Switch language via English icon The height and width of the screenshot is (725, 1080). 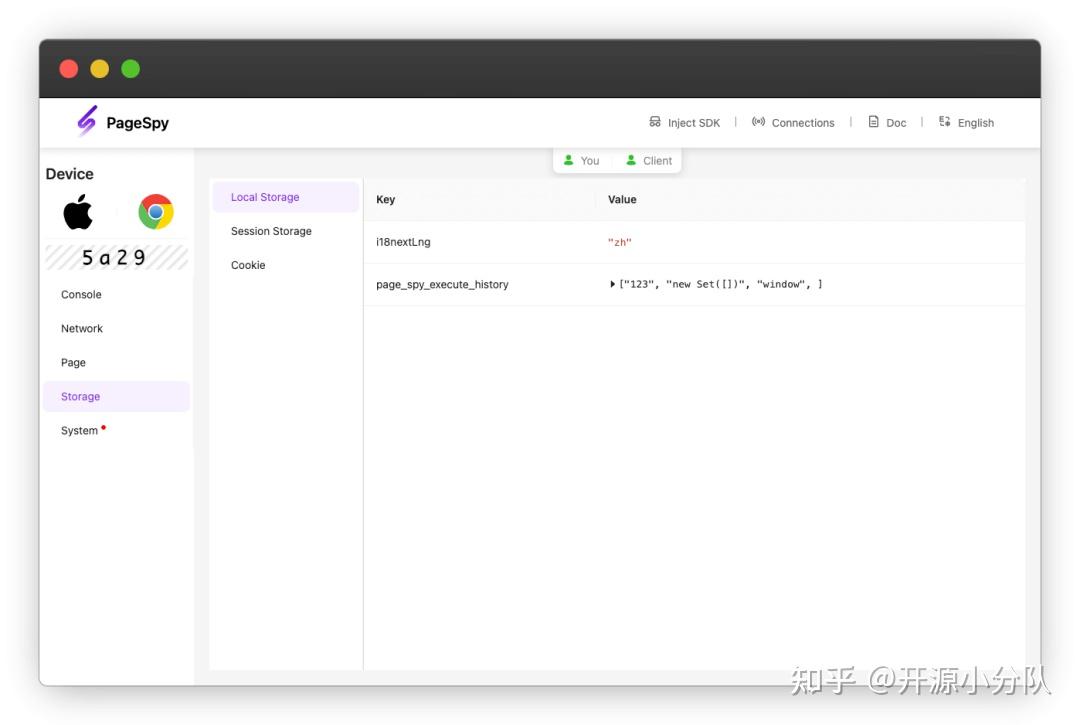point(965,122)
